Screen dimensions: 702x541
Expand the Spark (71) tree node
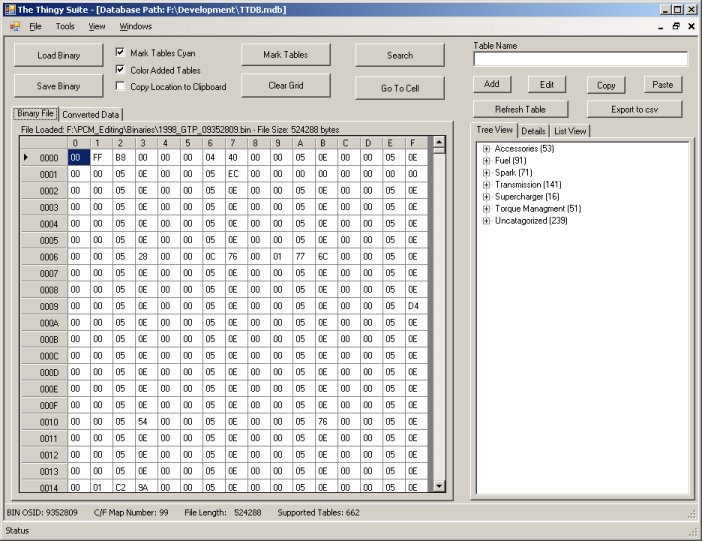click(486, 173)
